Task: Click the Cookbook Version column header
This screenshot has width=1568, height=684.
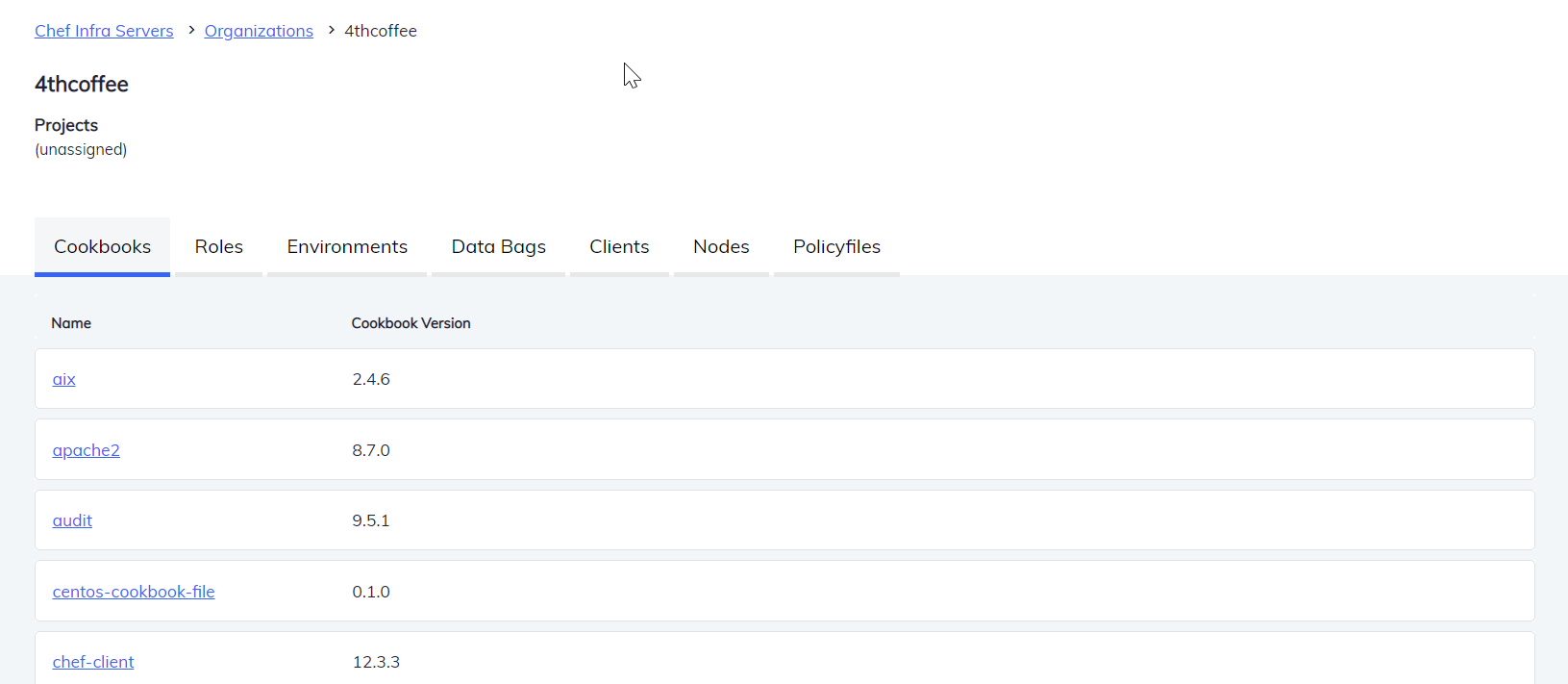Action: pos(411,323)
